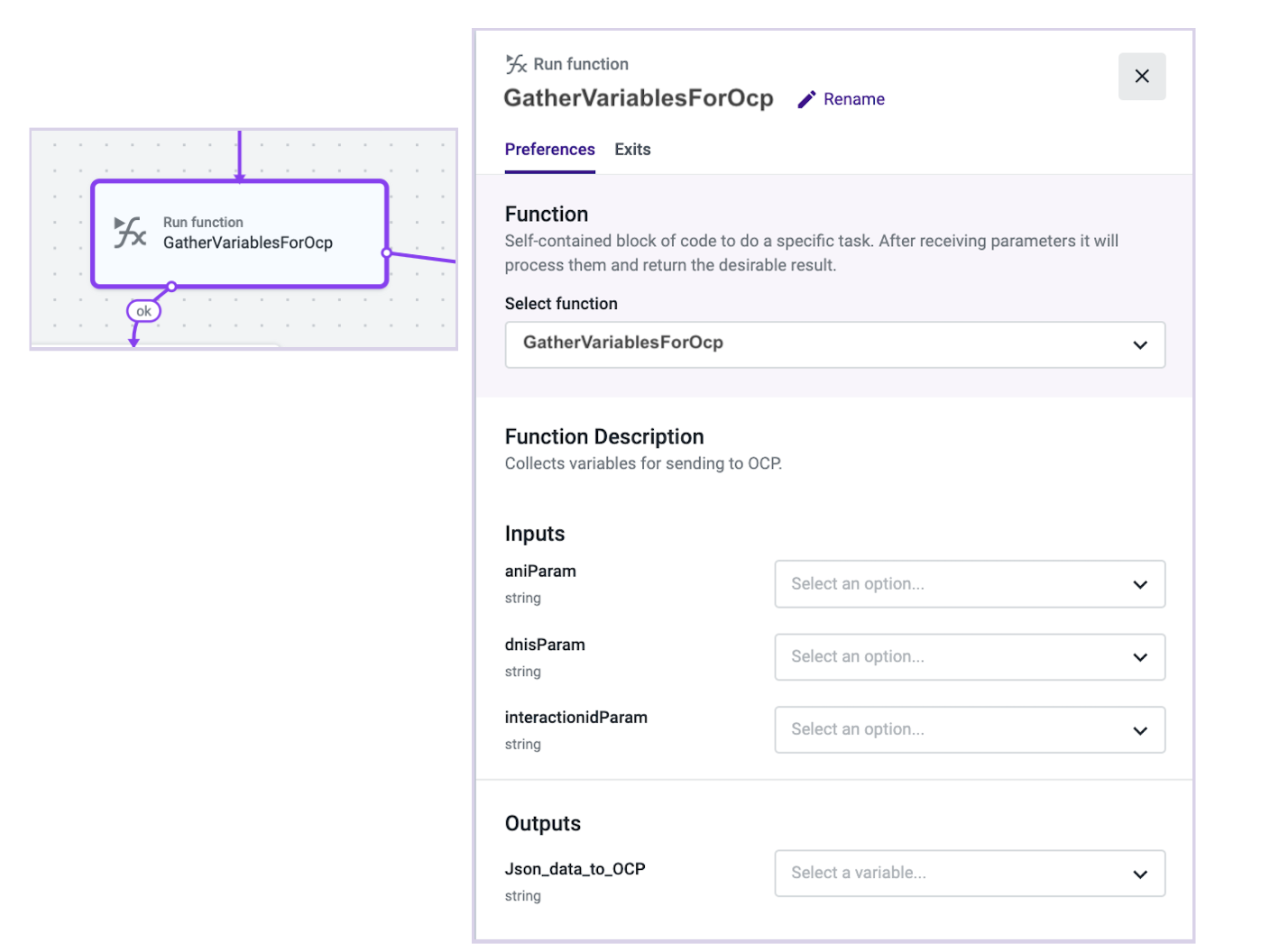The image size is (1270, 952).
Task: Click the Run function fx icon in panel header
Action: pyautogui.click(x=516, y=64)
